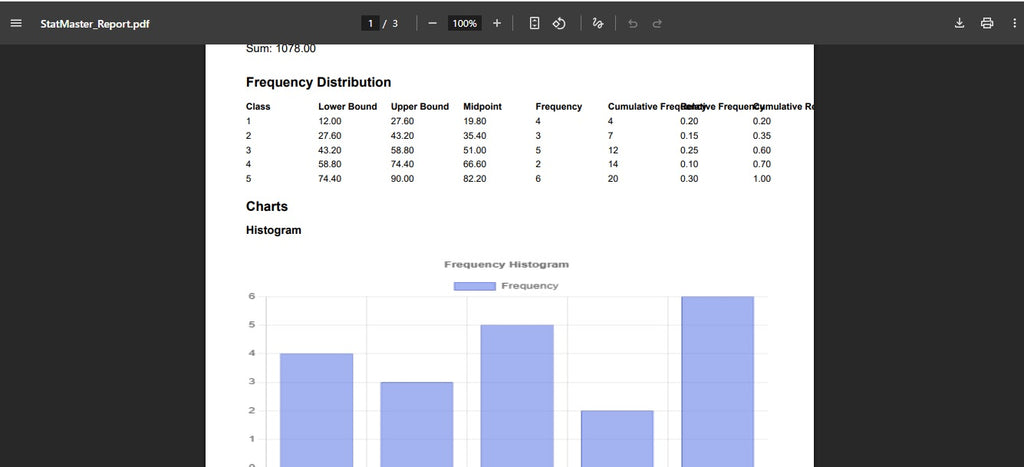Click the Upper Bound column header
The image size is (1024, 467).
(x=420, y=106)
